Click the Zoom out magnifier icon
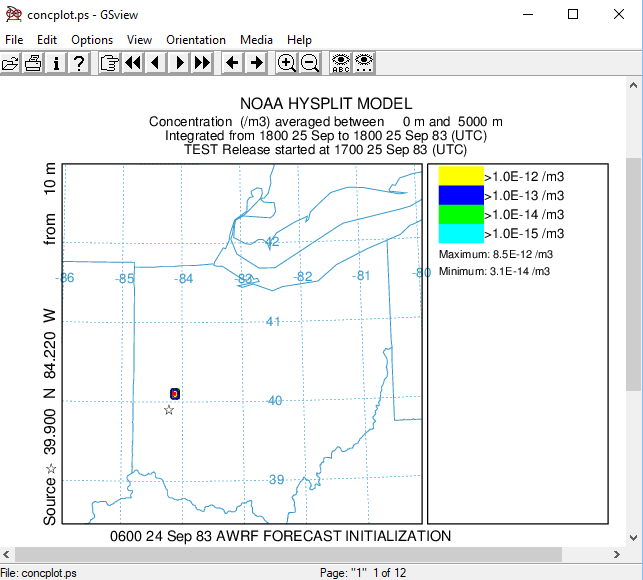 [x=310, y=63]
